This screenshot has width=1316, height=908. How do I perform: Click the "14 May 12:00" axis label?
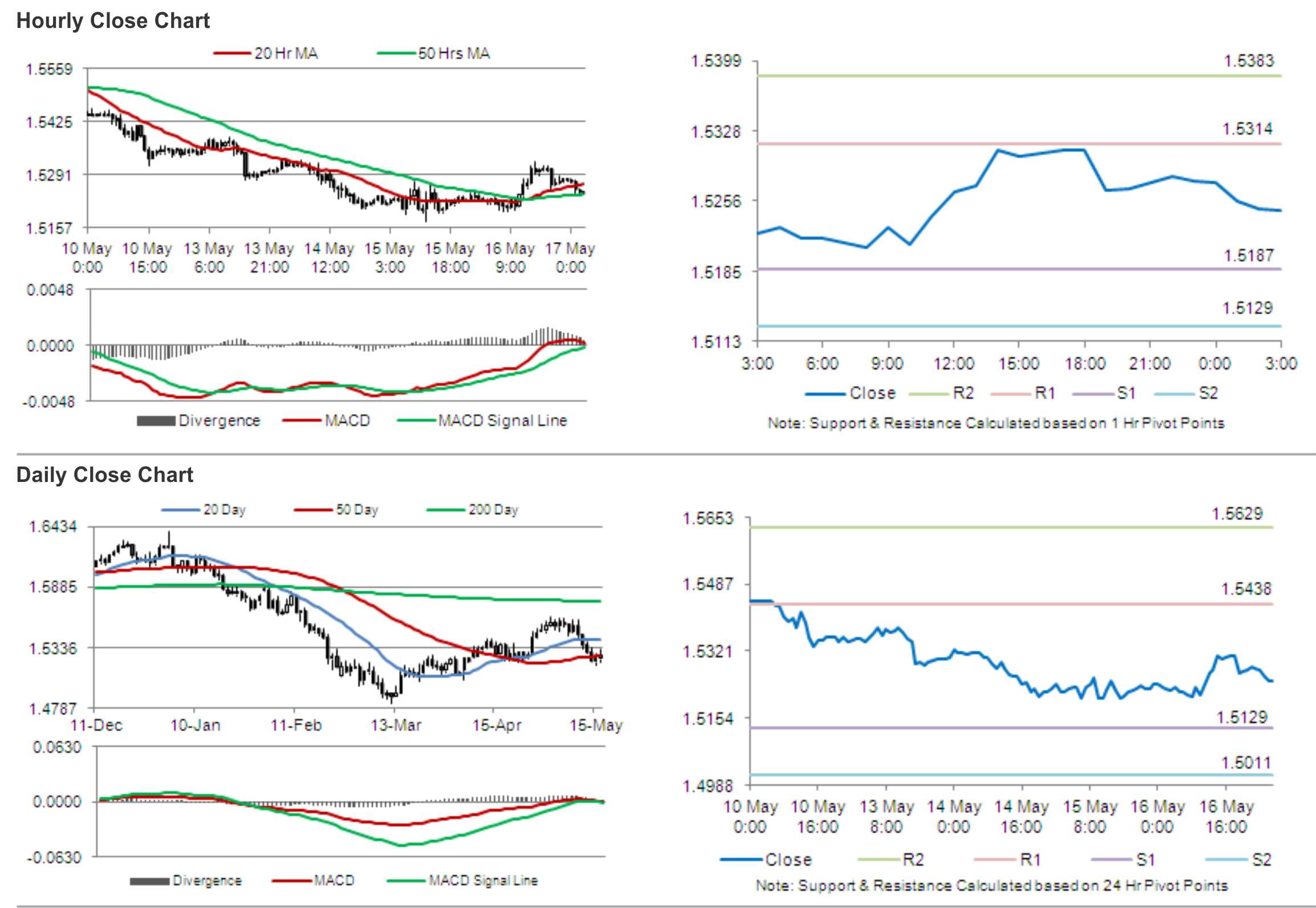329,257
